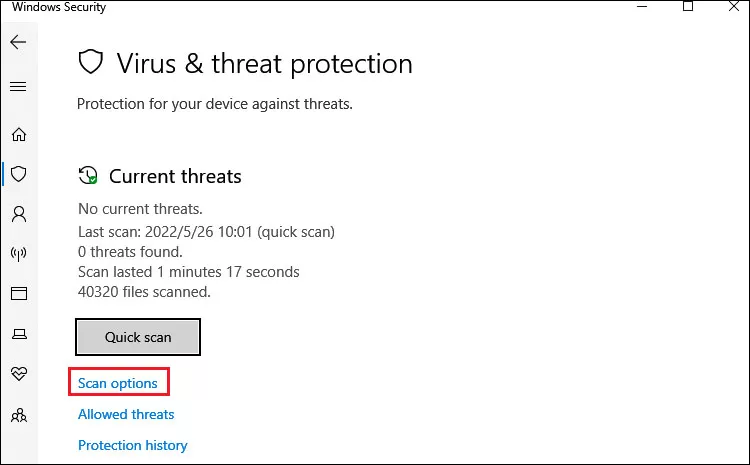This screenshot has height=465, width=750.
Task: Open Firewall & network protection icon
Action: click(19, 254)
